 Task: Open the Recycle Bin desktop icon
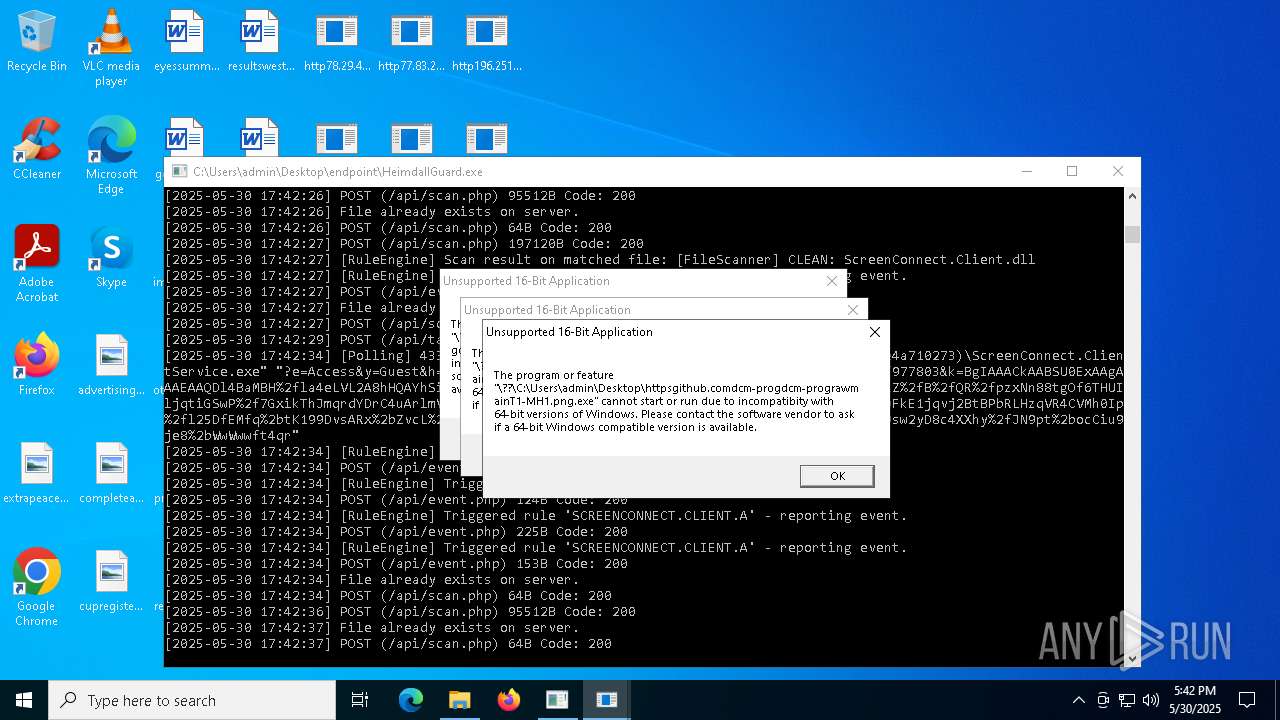pos(37,41)
